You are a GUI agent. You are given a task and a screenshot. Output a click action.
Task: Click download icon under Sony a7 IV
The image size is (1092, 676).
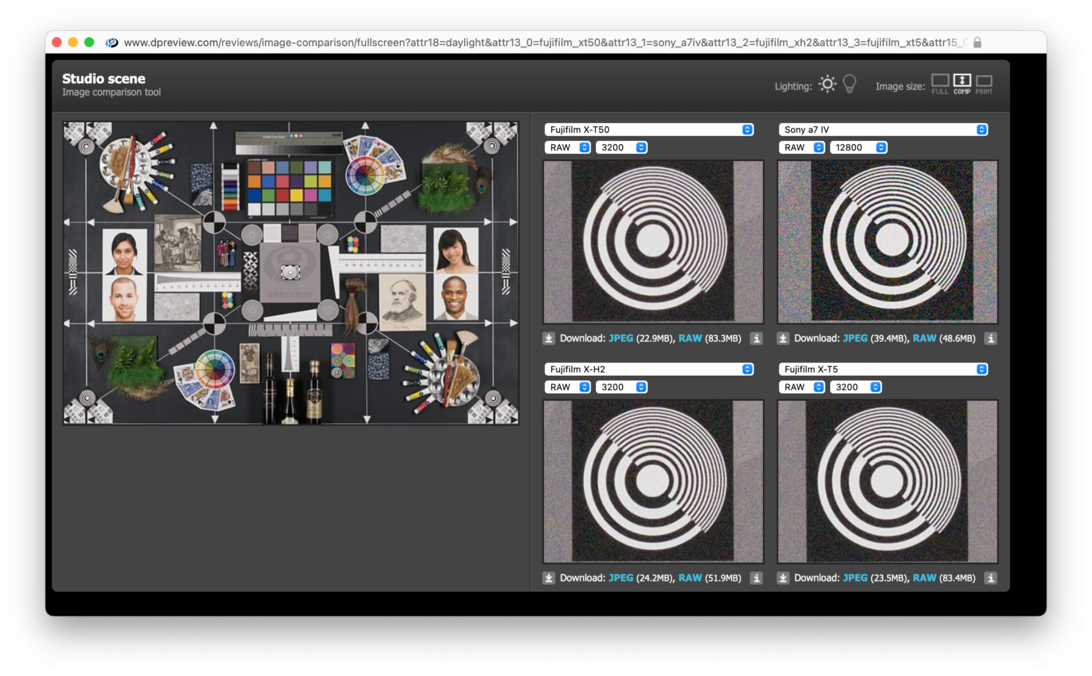(x=783, y=339)
